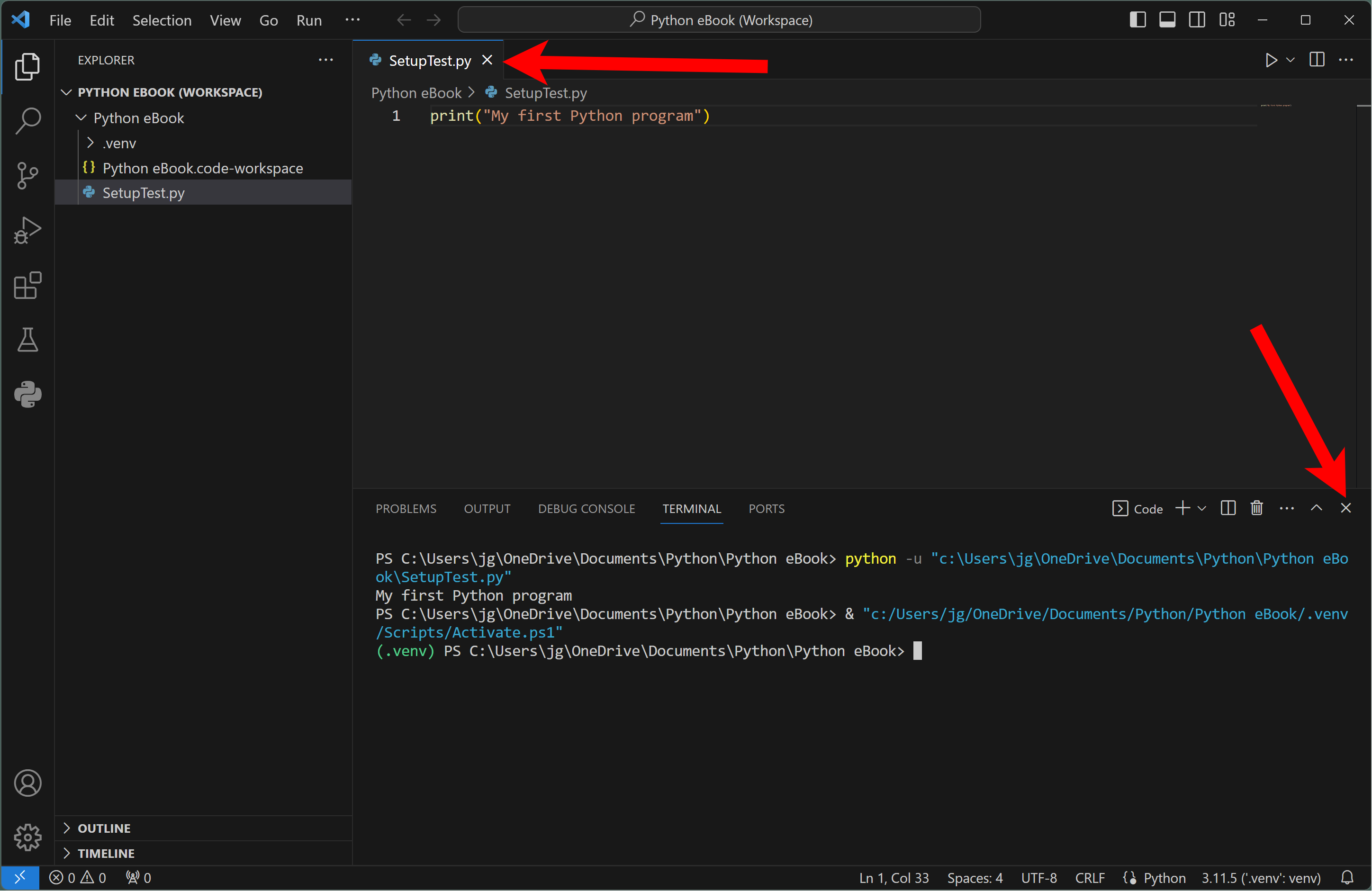Maximize the panel size with chevron
The height and width of the screenshot is (891, 1372).
point(1317,508)
